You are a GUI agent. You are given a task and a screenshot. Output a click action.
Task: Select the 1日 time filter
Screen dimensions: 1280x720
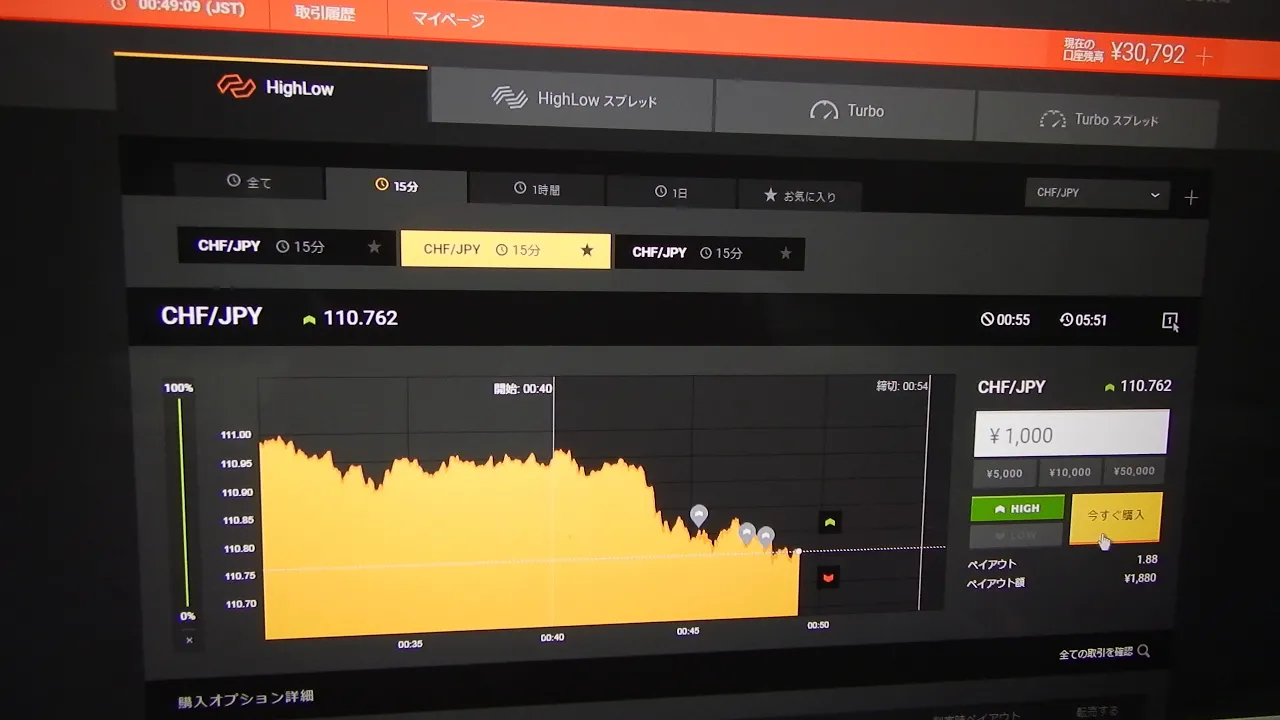click(671, 192)
